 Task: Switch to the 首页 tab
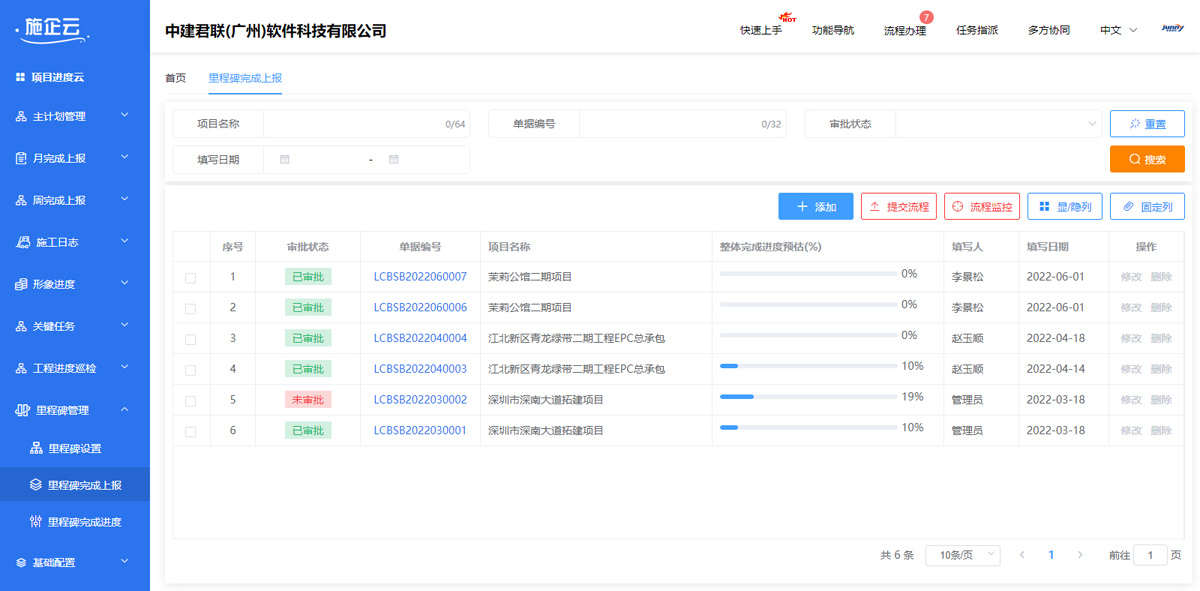175,78
